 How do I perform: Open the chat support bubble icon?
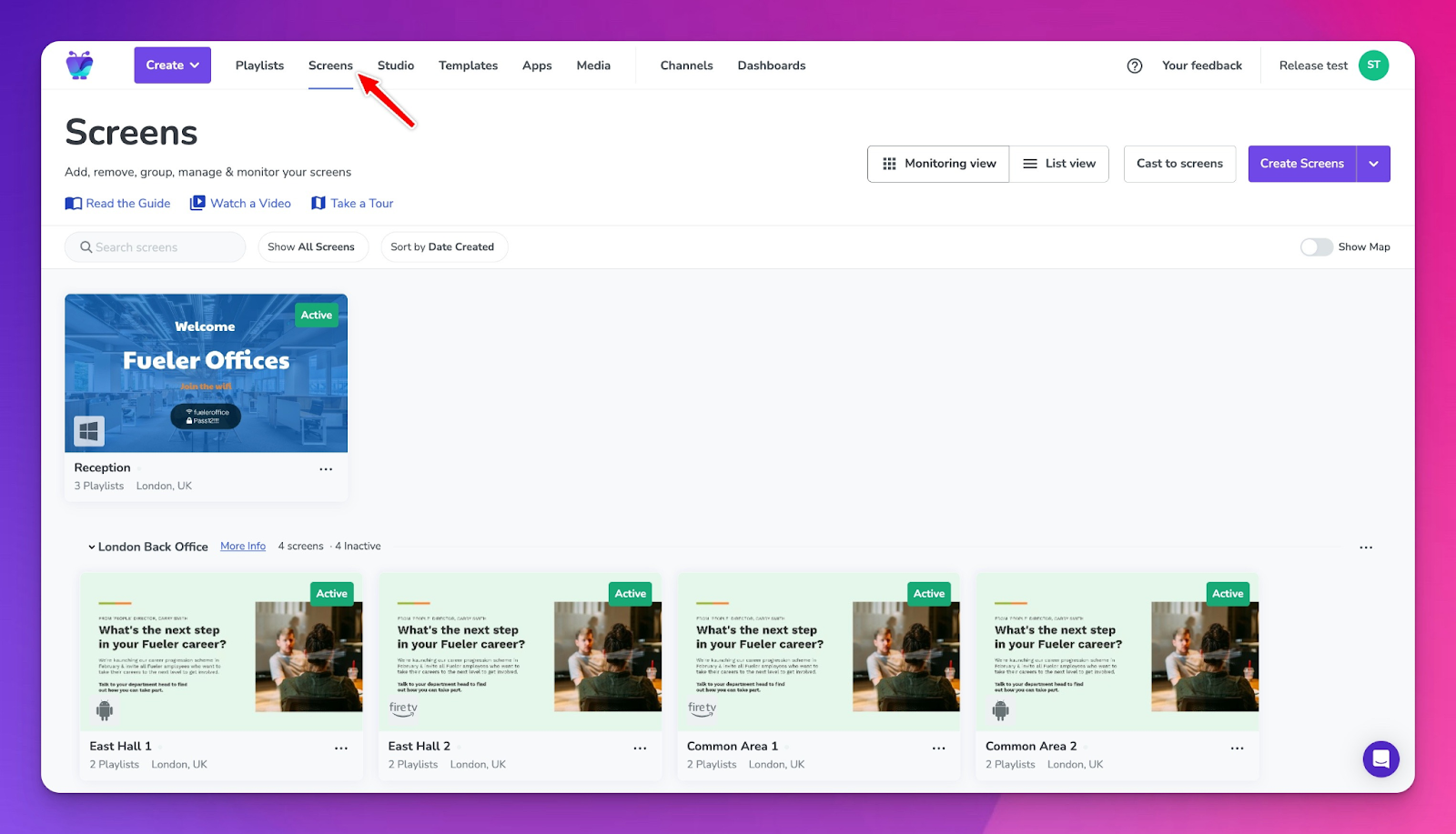[1380, 759]
